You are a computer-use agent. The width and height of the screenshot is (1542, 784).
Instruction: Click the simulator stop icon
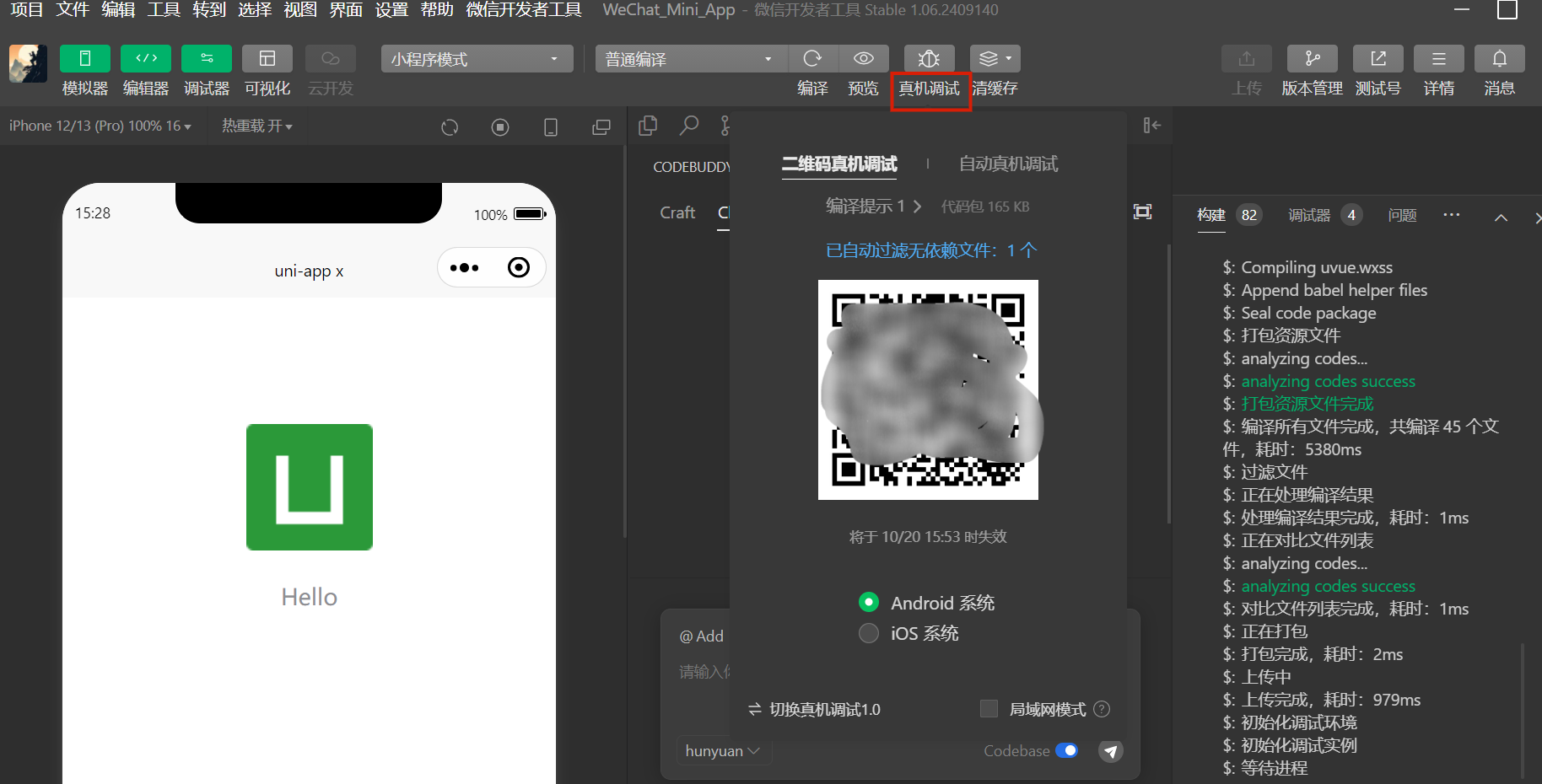[x=500, y=127]
